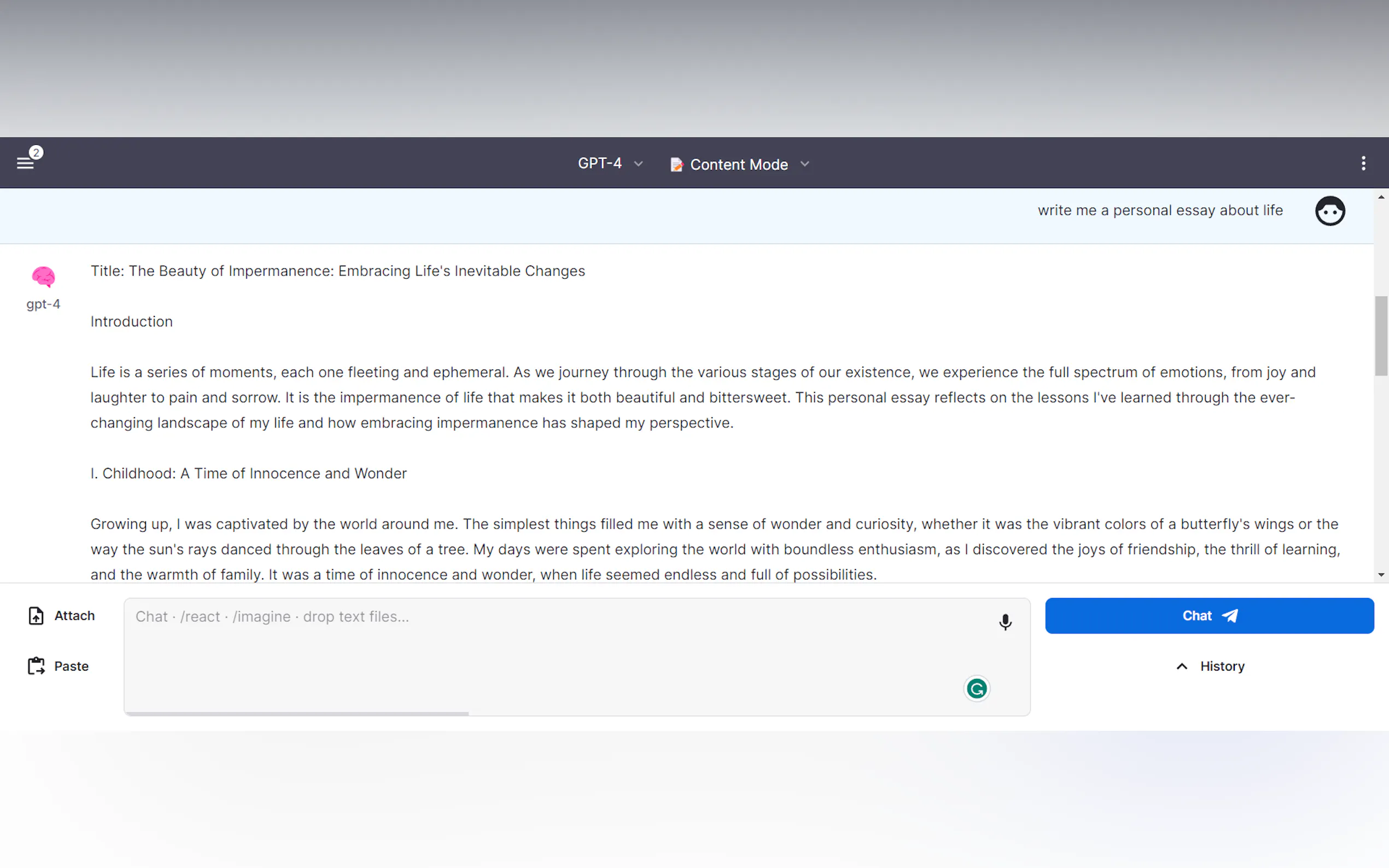This screenshot has height=868, width=1389.
Task: Expand the Content Mode dropdown chevron
Action: [804, 164]
